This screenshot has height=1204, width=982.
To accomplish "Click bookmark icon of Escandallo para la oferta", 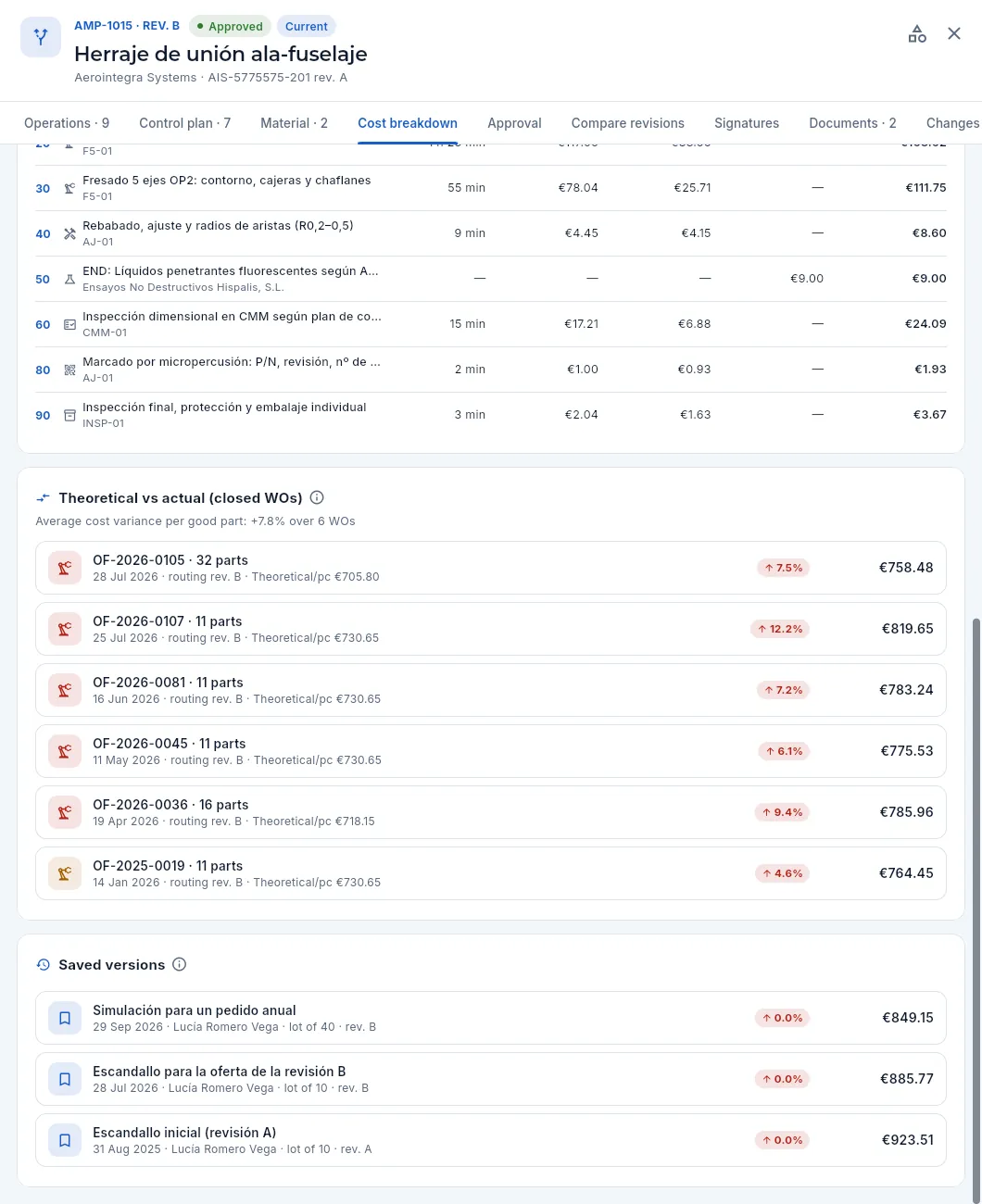I will point(65,1079).
